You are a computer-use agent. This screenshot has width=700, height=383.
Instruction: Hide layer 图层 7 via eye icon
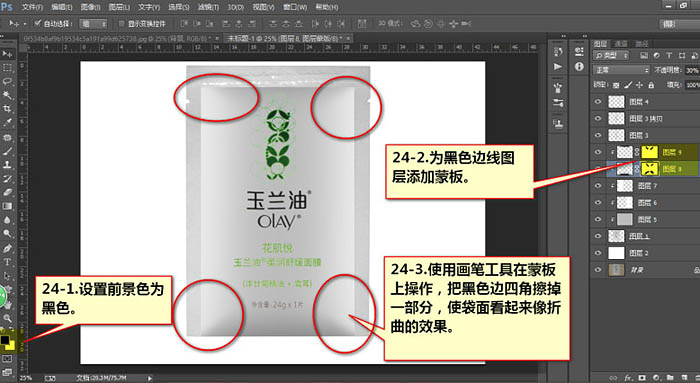[x=598, y=186]
